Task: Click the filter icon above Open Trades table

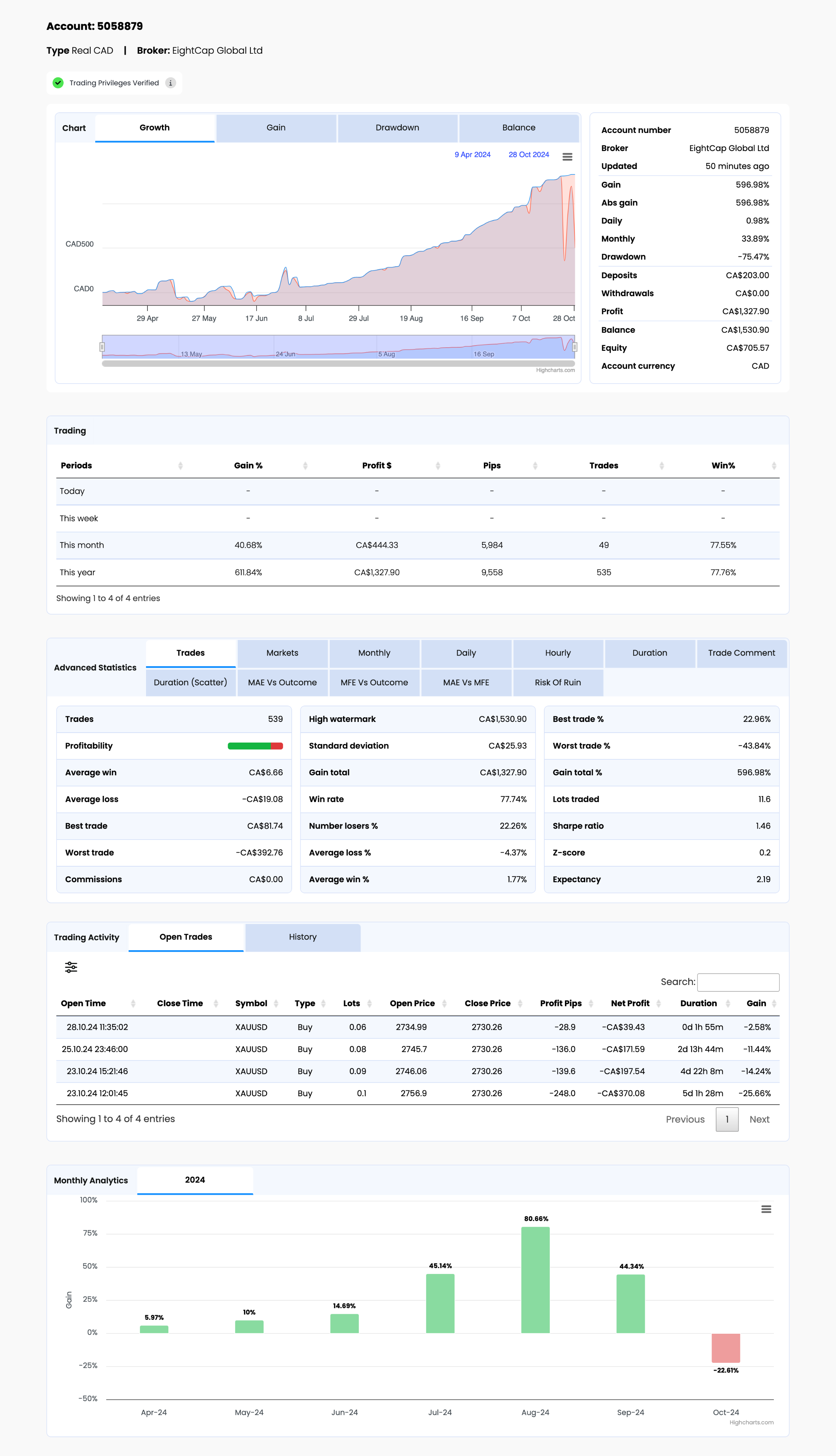Action: [71, 967]
